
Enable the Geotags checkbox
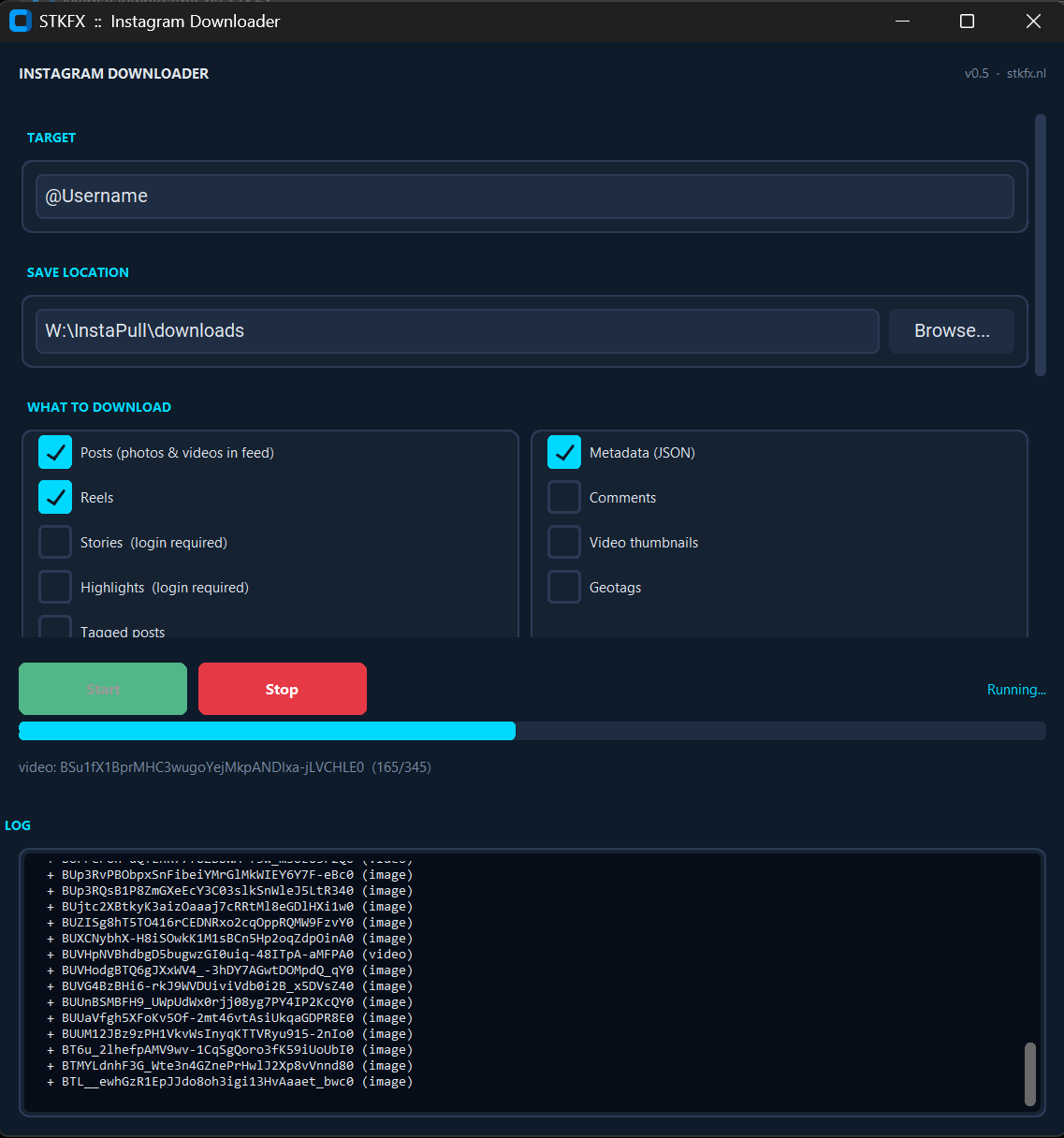[x=564, y=587]
